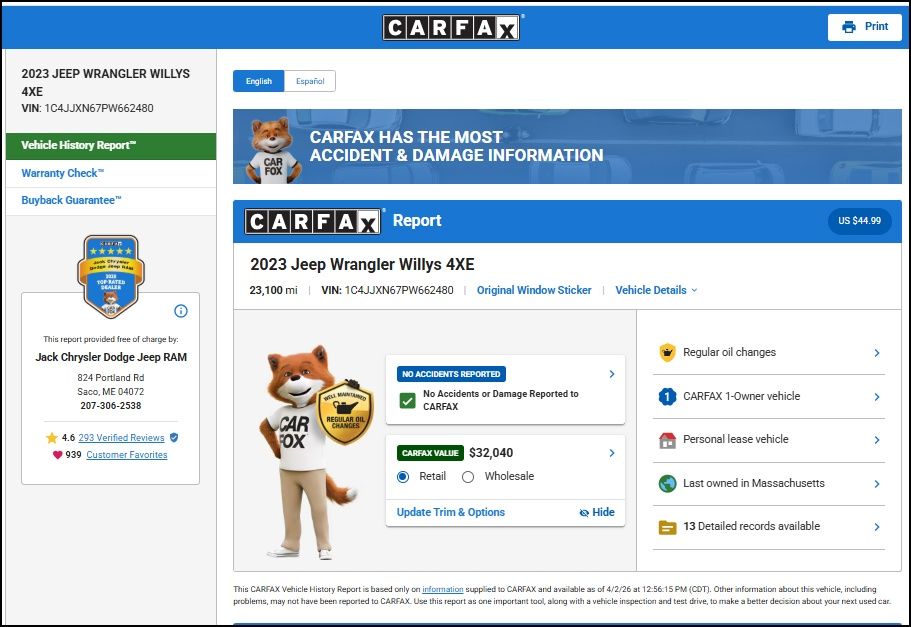Open the Warranty Check tab
Viewport: 911px width, 627px height.
click(x=62, y=173)
